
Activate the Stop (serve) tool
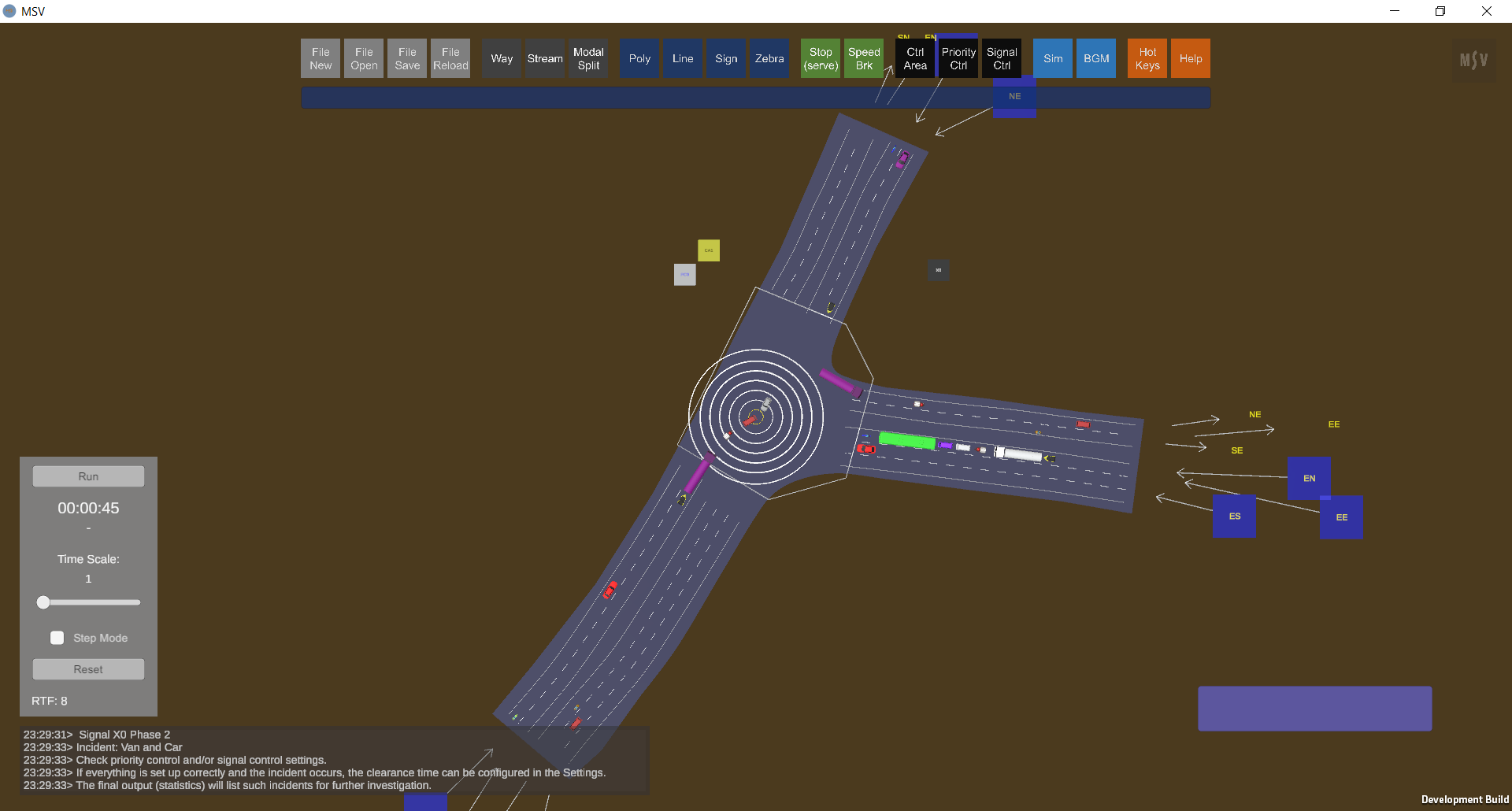click(821, 58)
